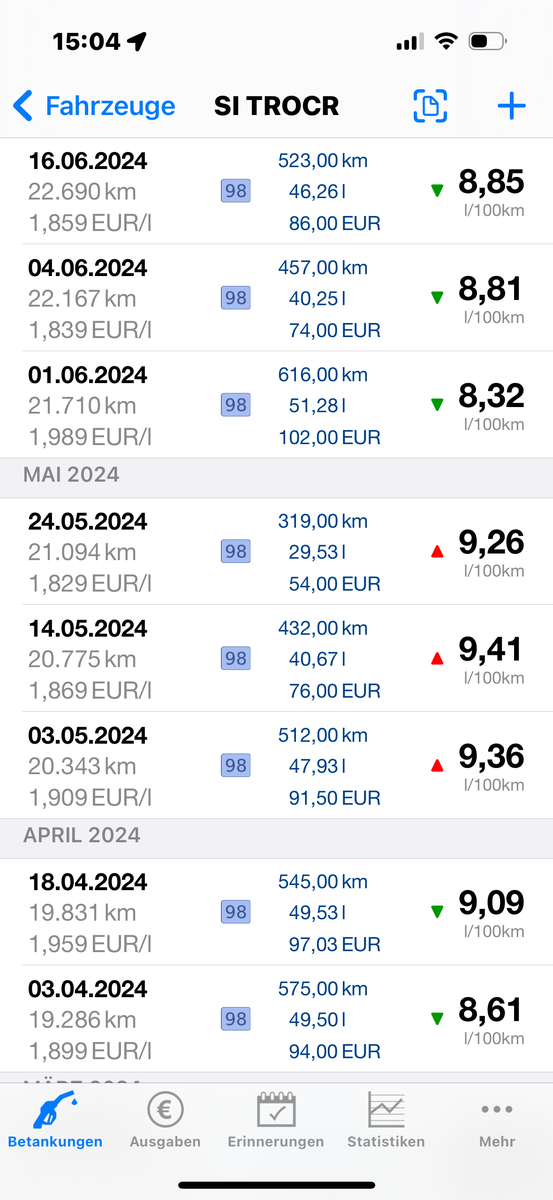
Task: Tap the plus icon to add refueling
Action: point(511,106)
